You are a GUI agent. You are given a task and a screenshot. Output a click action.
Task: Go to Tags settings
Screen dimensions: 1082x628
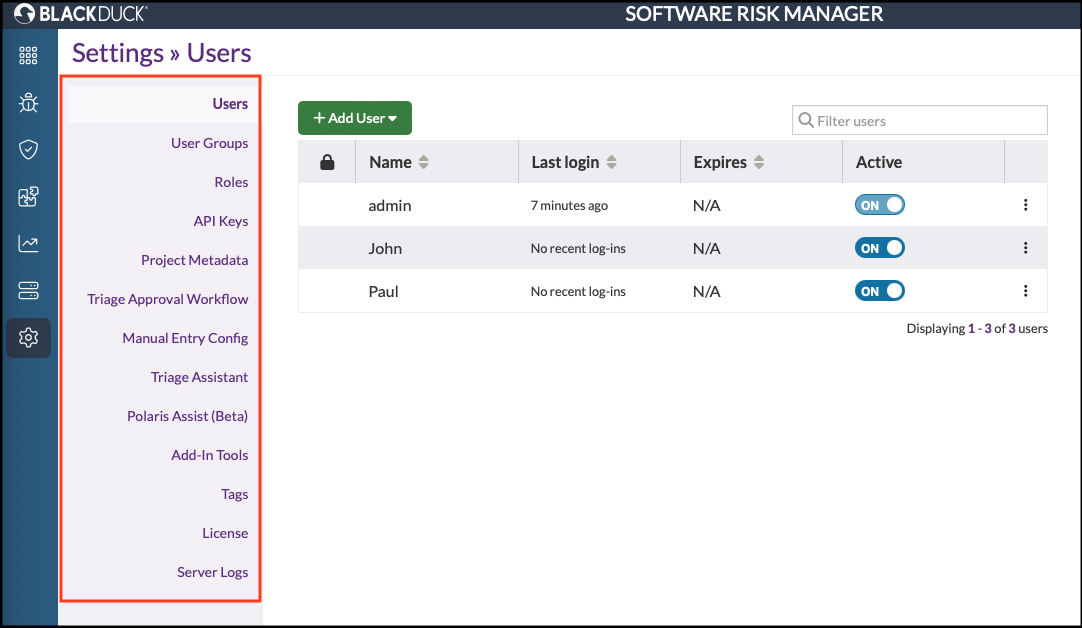pyautogui.click(x=235, y=494)
